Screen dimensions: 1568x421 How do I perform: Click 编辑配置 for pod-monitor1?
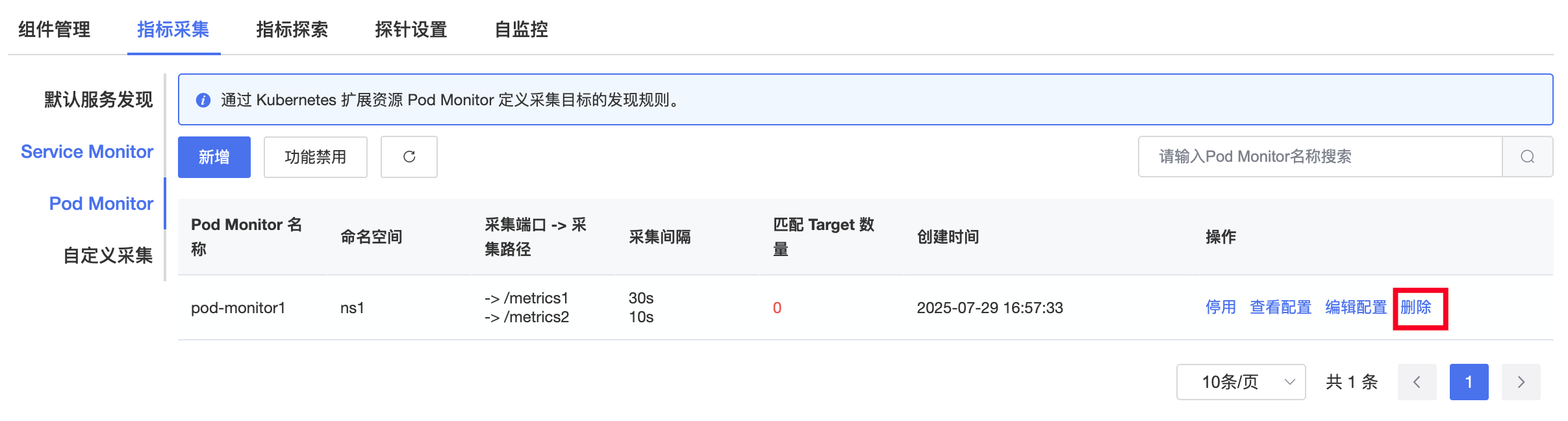pos(1356,307)
